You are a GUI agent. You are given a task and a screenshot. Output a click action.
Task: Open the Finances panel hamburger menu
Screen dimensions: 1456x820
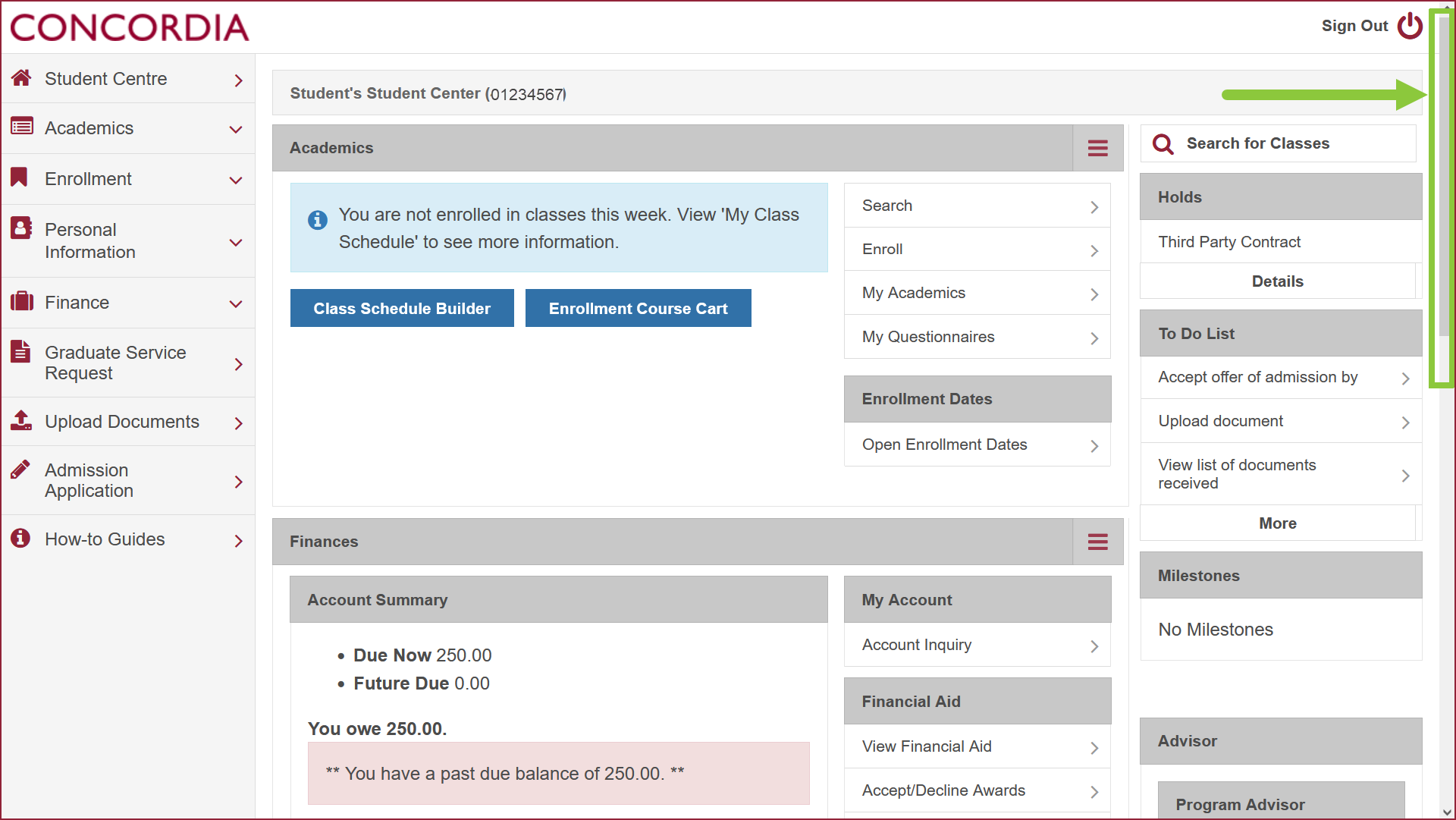1097,542
